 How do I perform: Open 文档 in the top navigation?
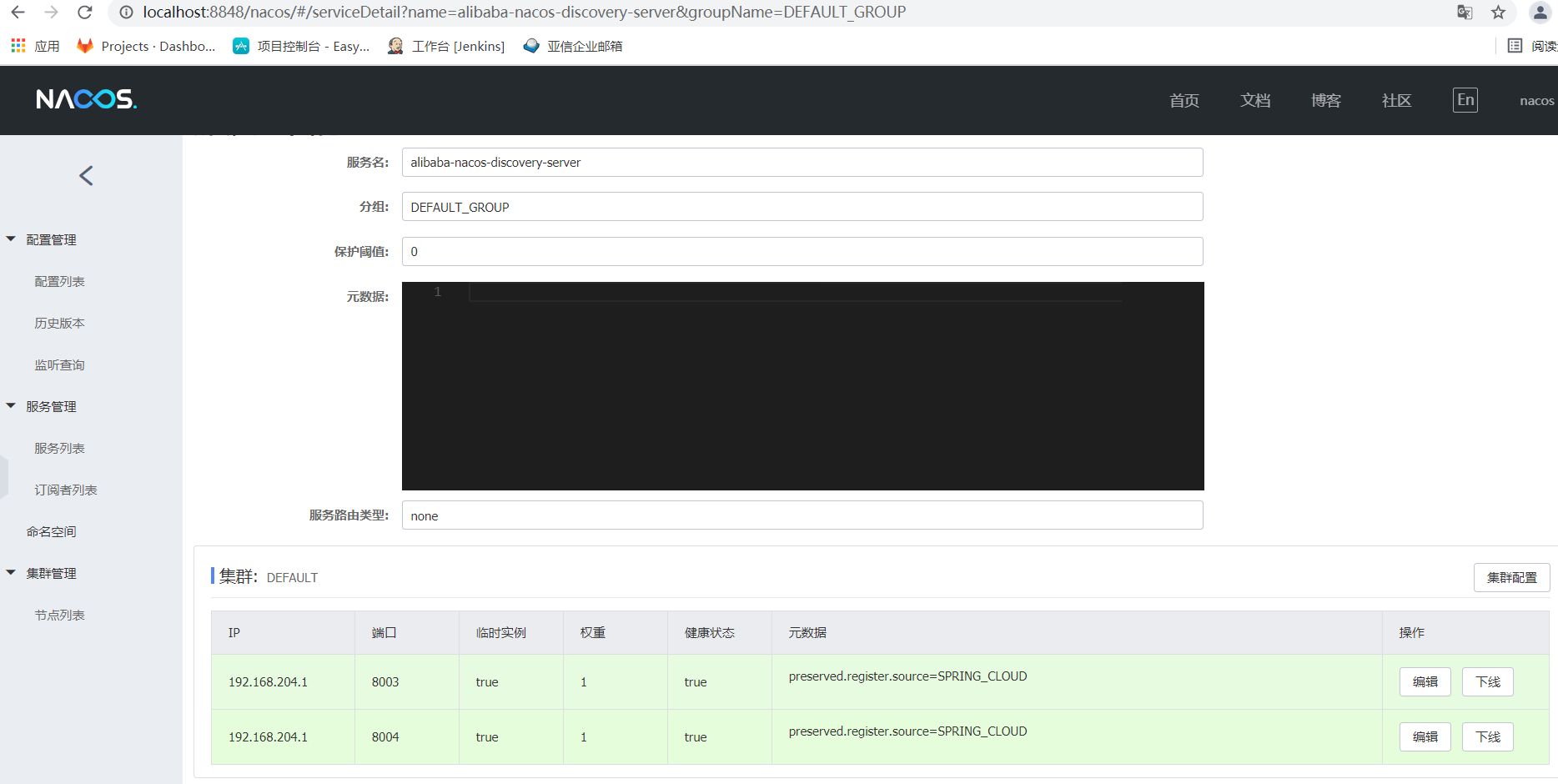(1255, 100)
